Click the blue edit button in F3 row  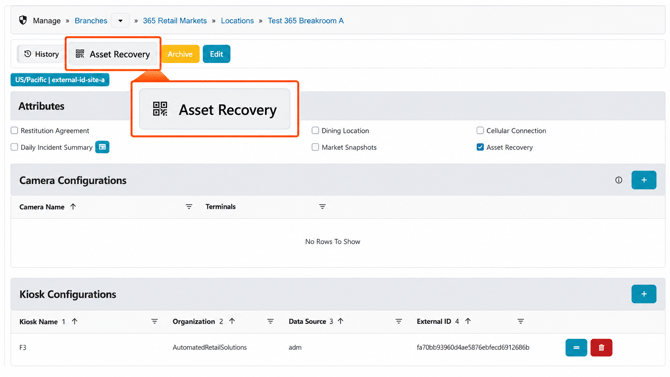(576, 348)
